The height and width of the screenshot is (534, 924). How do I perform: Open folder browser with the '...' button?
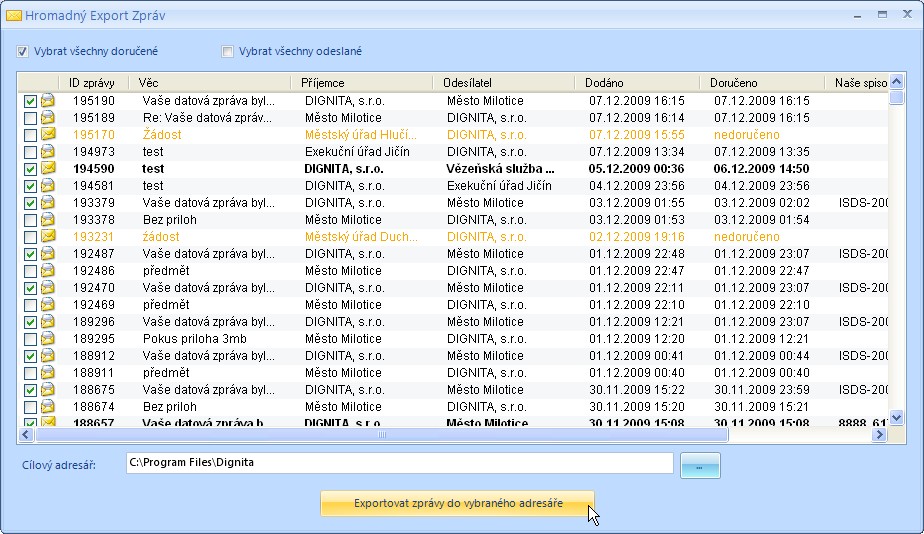pyautogui.click(x=700, y=466)
